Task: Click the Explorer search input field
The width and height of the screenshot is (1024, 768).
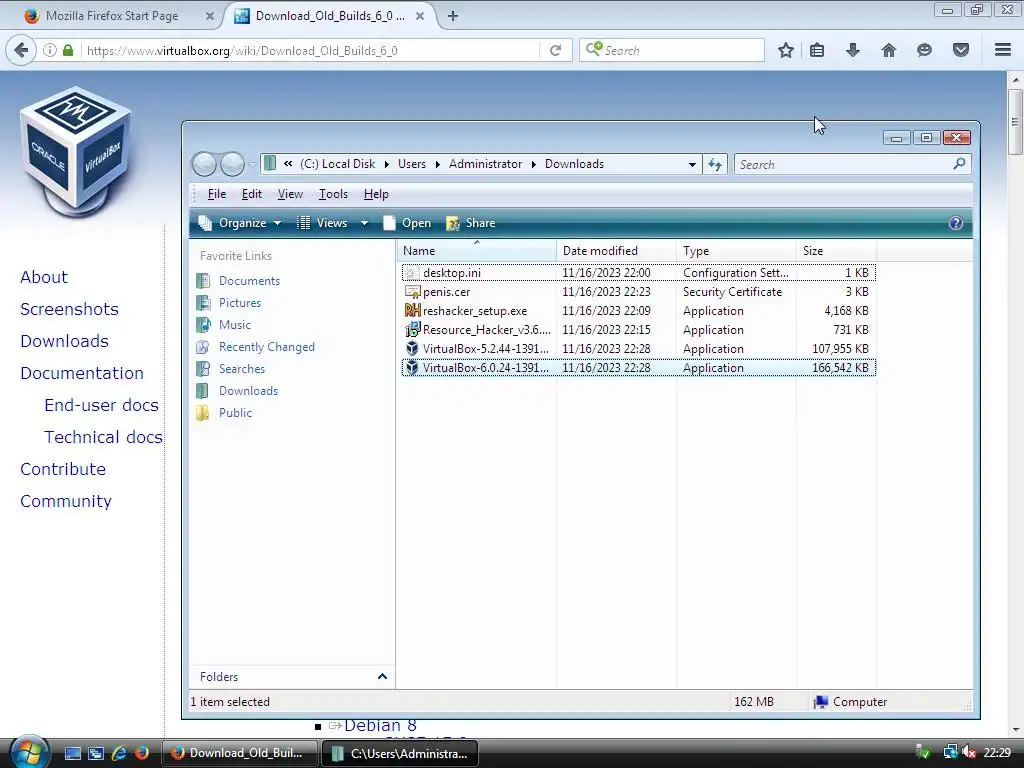Action: click(842, 165)
